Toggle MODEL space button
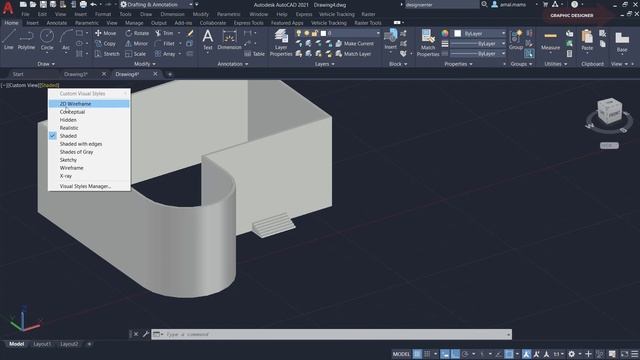640x360 pixels. [401, 354]
